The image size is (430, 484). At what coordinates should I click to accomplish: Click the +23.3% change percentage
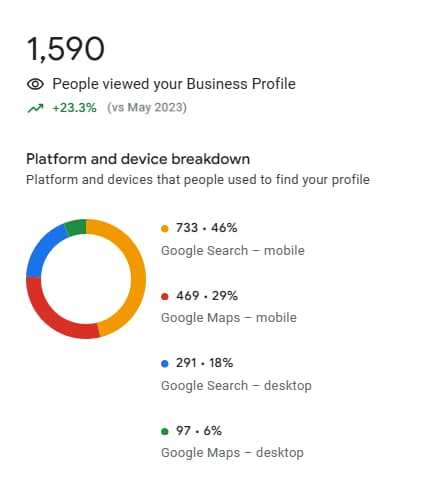pyautogui.click(x=74, y=108)
